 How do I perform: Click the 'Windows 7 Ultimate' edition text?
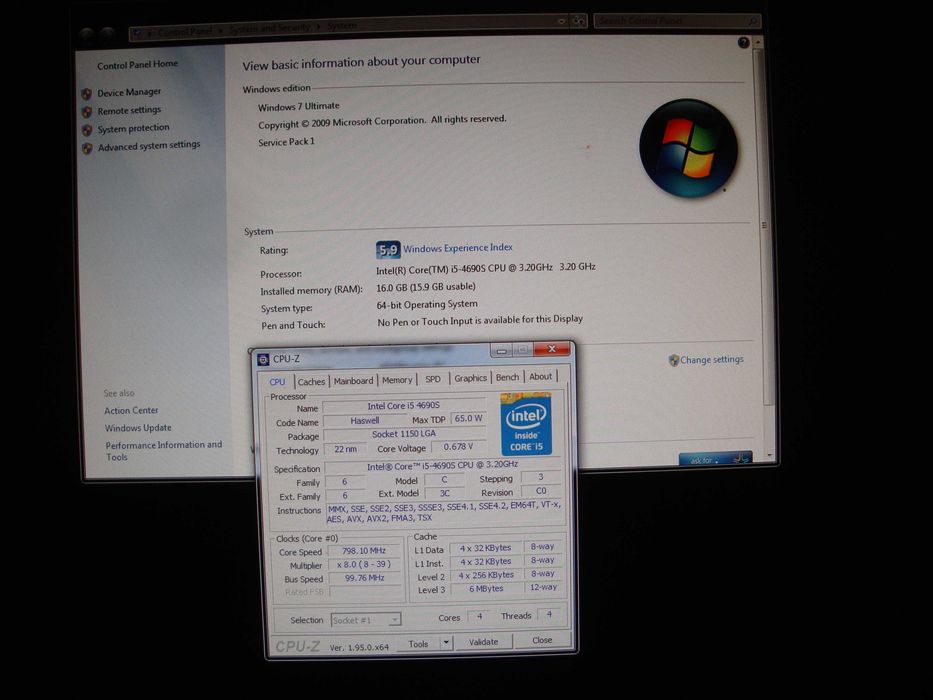[x=299, y=107]
